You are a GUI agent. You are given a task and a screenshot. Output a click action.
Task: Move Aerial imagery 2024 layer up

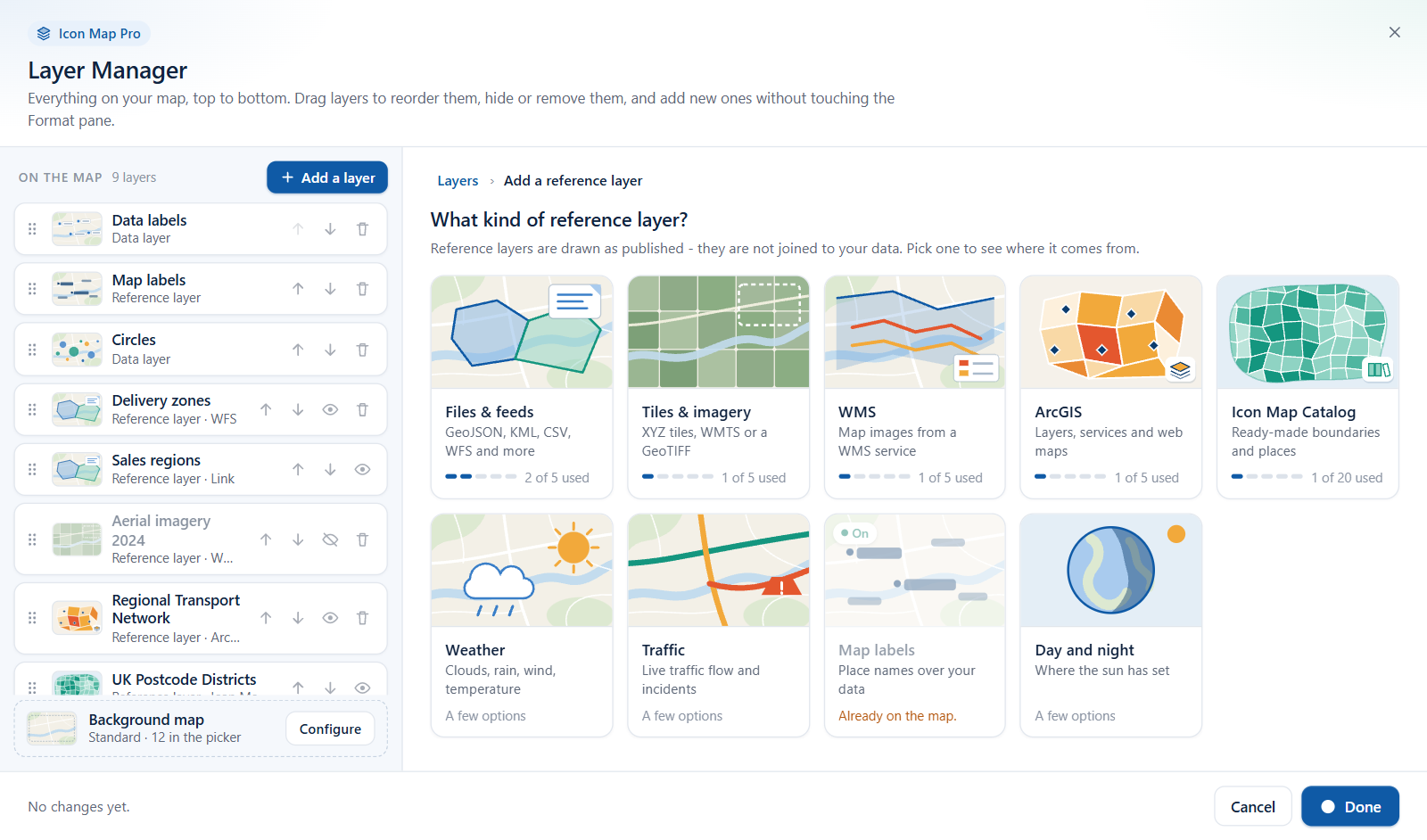point(266,539)
